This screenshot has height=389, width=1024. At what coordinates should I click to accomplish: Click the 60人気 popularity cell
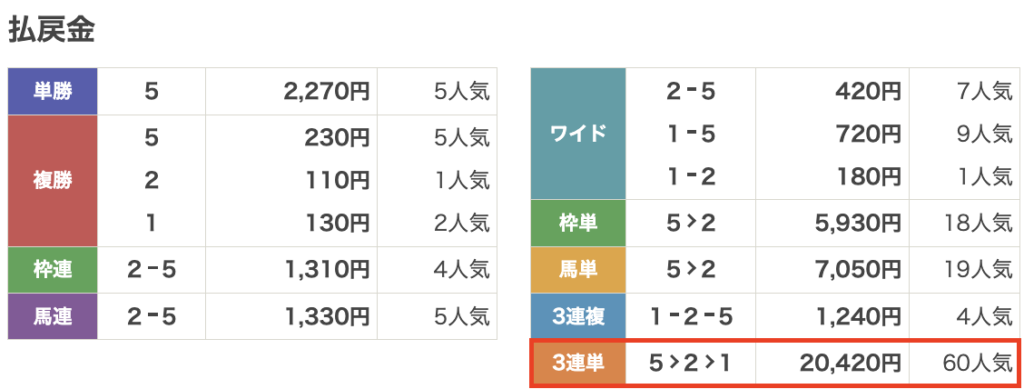pyautogui.click(x=978, y=363)
